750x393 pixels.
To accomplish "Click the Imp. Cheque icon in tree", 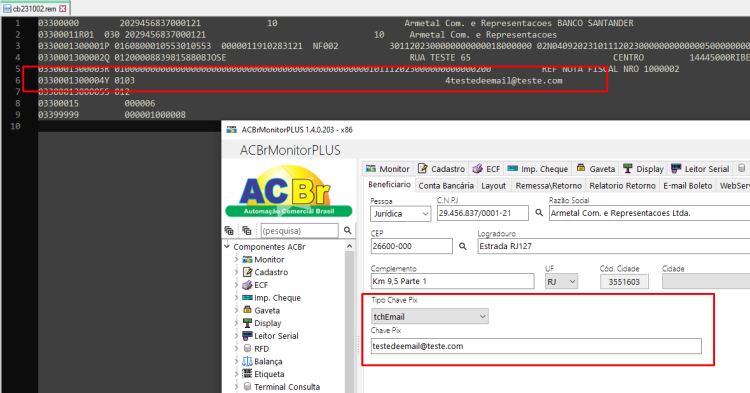I will pyautogui.click(x=247, y=297).
